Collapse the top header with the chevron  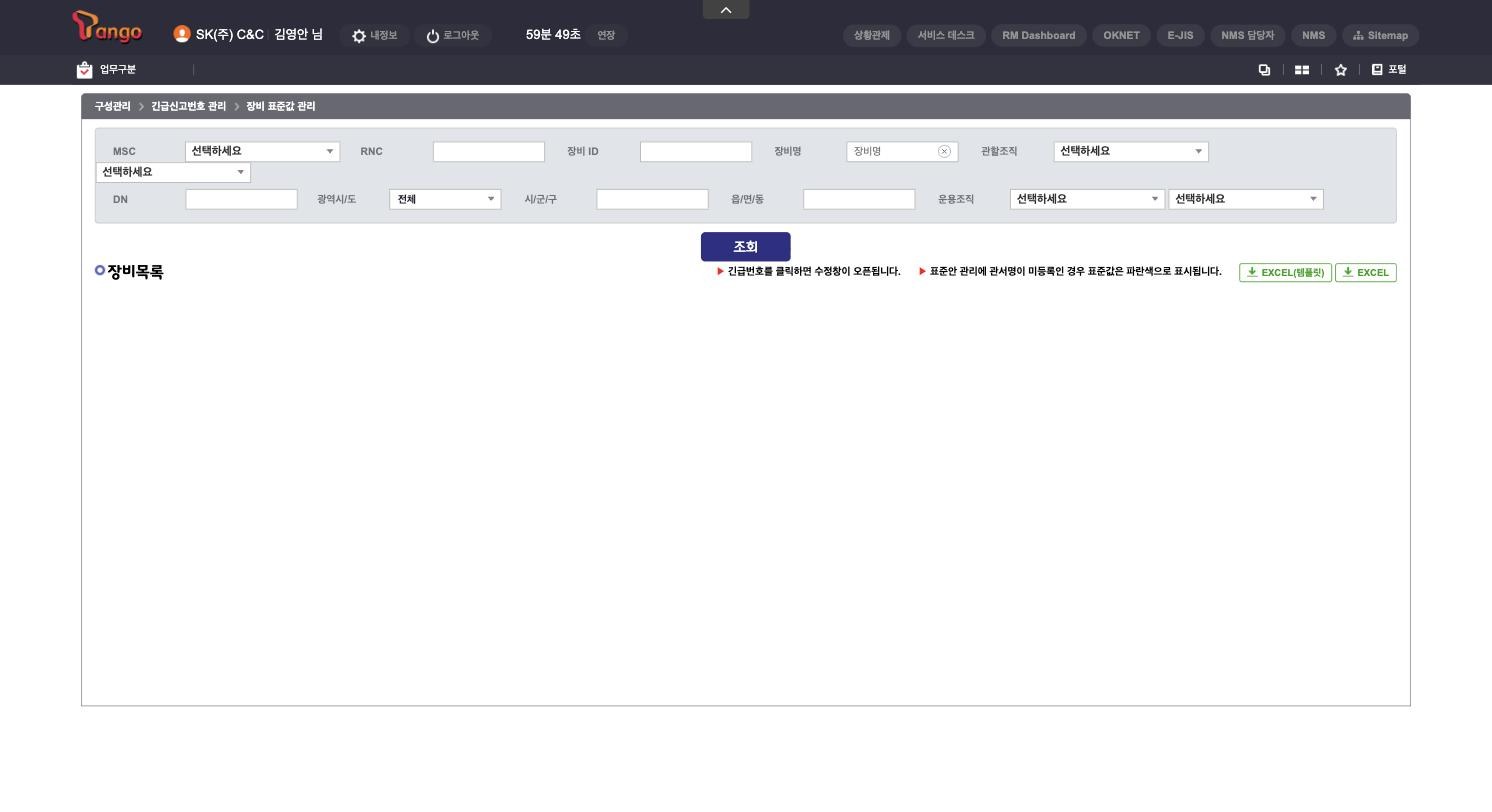(726, 10)
